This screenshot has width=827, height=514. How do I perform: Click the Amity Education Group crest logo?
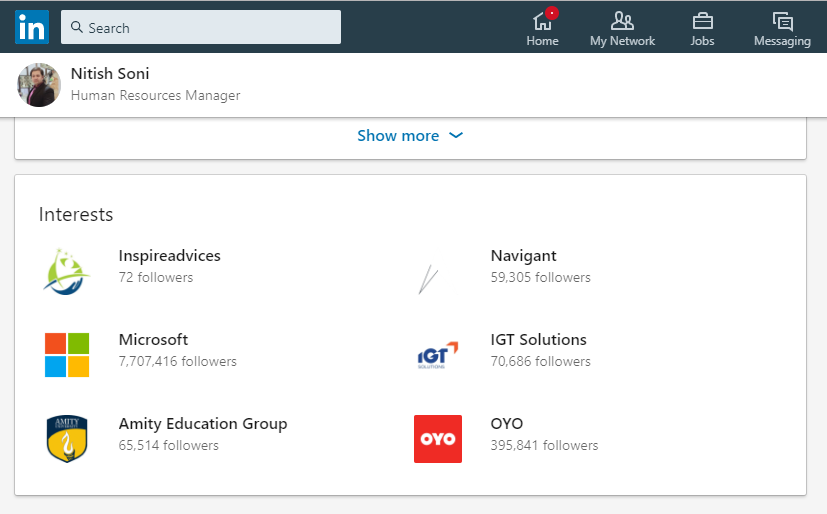click(67, 439)
